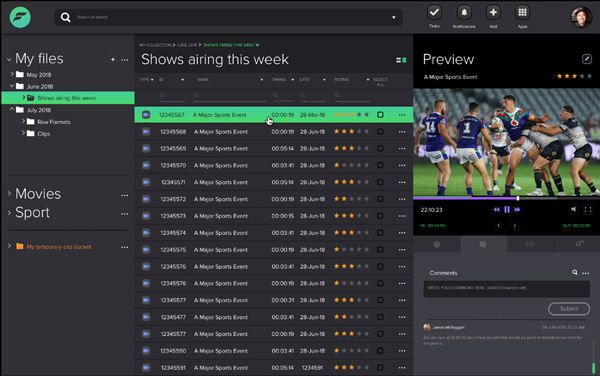Expand the Sport section
Screen dimensions: 600x376
click(x=9, y=212)
